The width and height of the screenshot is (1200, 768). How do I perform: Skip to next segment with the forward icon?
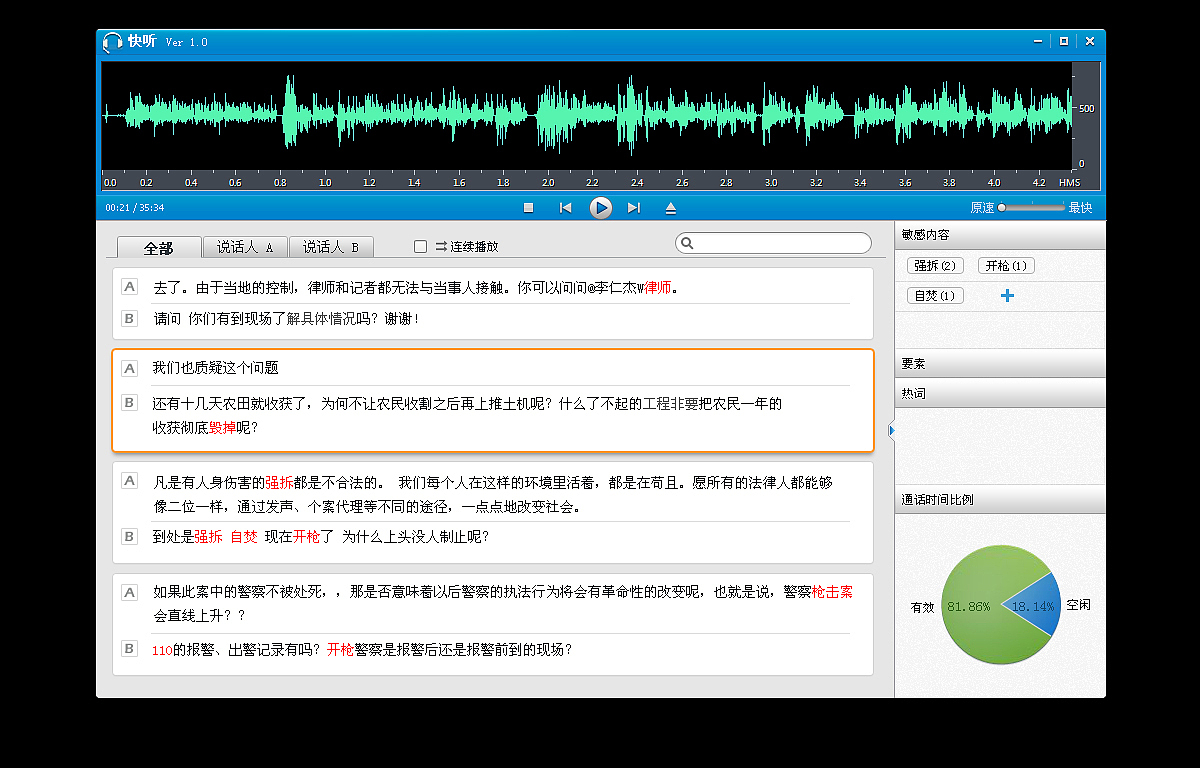click(x=633, y=207)
